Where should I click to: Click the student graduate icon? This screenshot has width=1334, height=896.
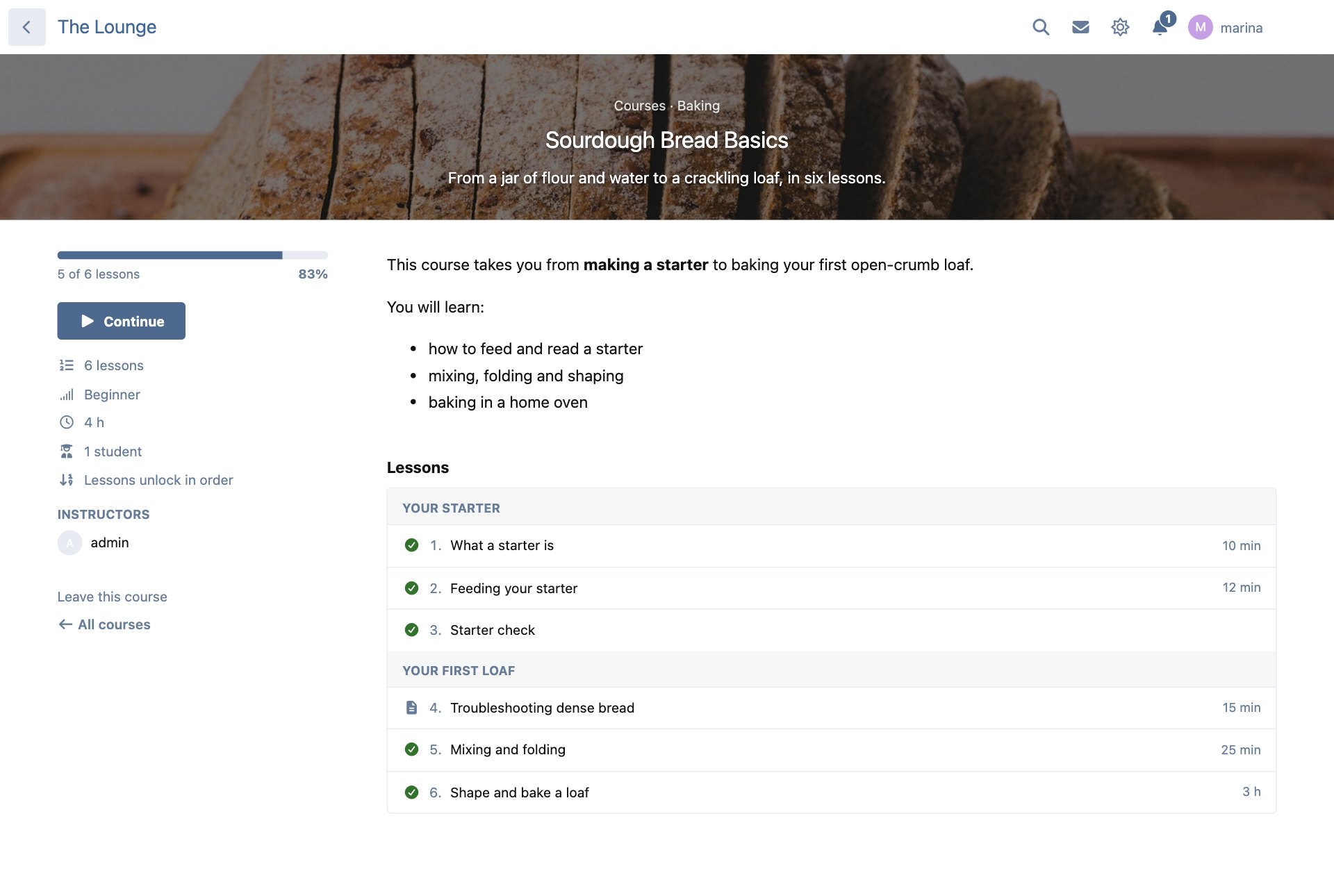tap(67, 451)
